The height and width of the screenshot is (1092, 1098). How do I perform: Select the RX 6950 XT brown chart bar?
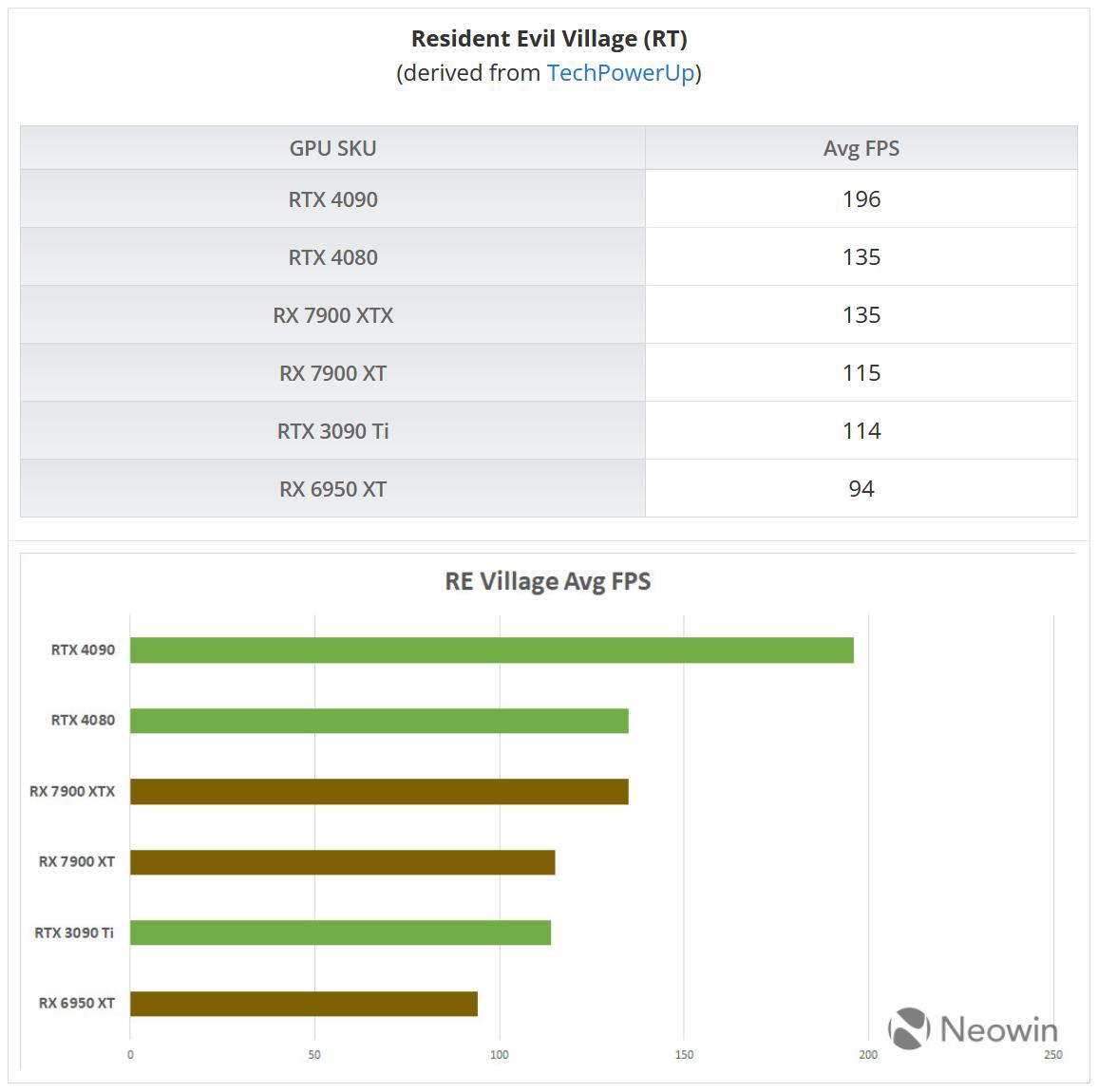tap(304, 1003)
